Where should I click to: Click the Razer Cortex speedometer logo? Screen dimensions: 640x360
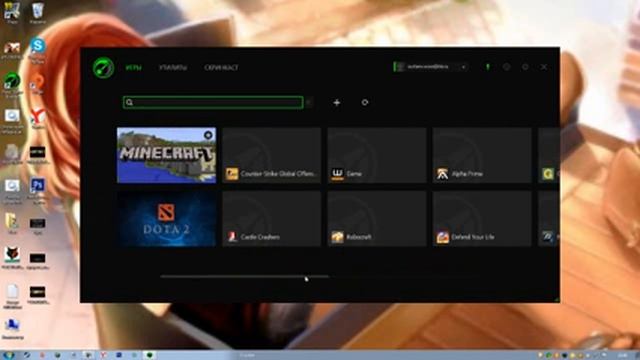[103, 67]
